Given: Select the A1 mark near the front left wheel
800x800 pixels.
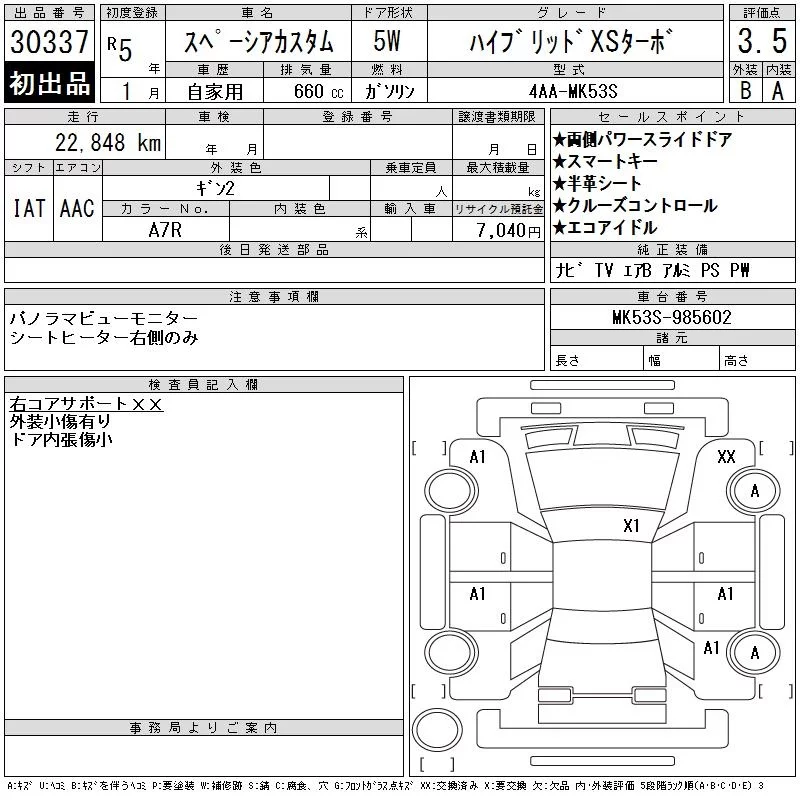Looking at the screenshot, I should point(478,457).
